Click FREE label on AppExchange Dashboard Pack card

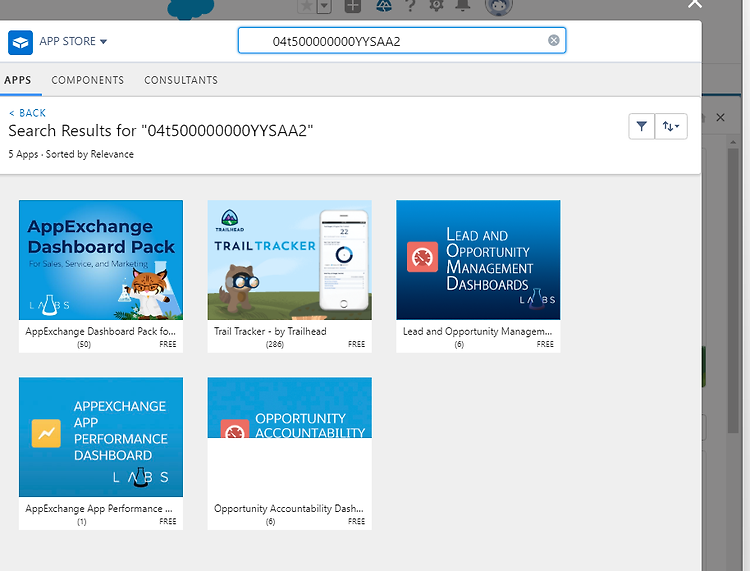pyautogui.click(x=167, y=344)
